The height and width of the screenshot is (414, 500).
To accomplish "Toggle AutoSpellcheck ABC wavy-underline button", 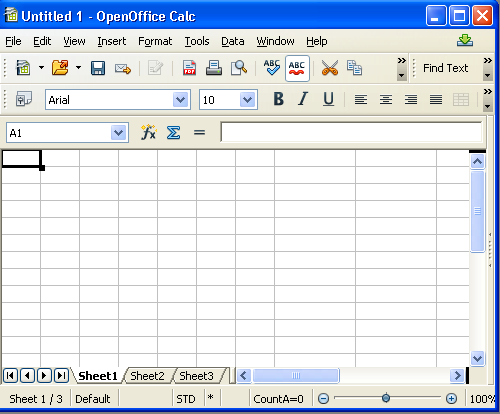I will click(x=297, y=69).
